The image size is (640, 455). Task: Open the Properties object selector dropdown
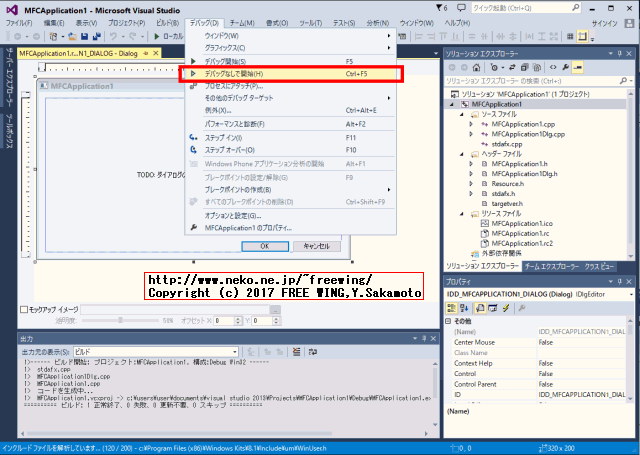(x=631, y=295)
